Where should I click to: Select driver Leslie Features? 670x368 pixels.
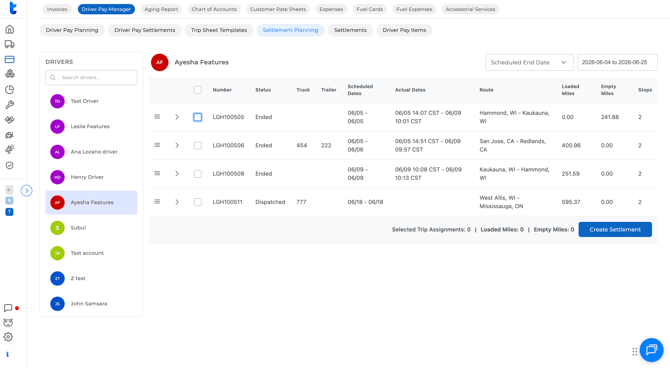click(91, 127)
